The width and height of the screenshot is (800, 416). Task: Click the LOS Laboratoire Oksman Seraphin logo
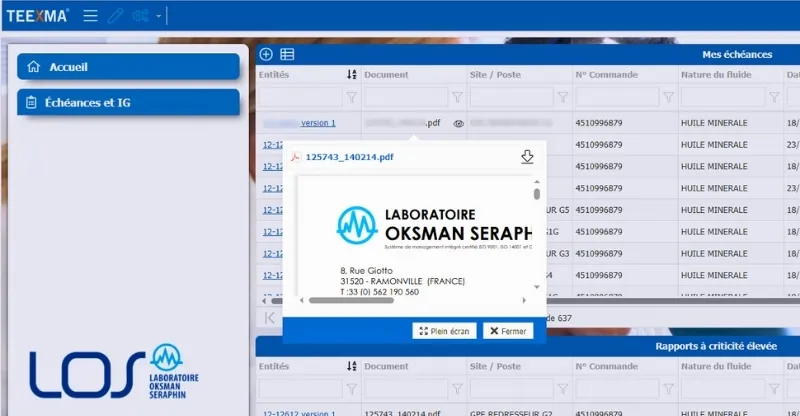pyautogui.click(x=114, y=372)
